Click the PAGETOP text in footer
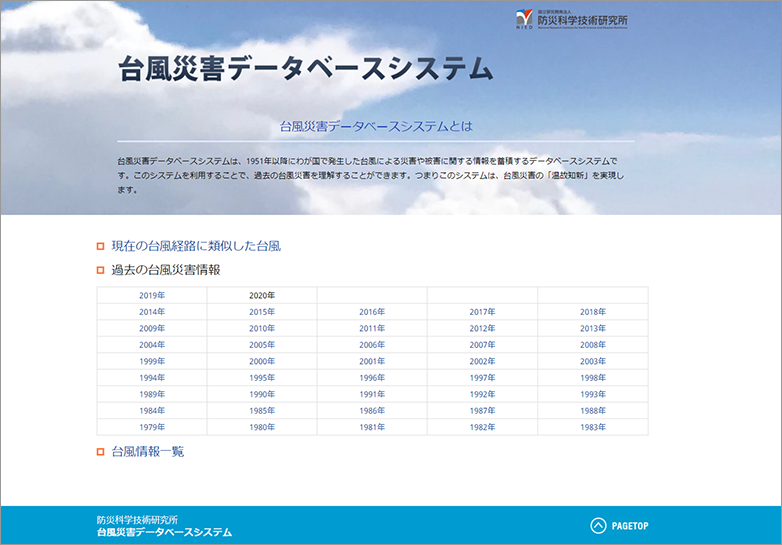 pos(630,526)
